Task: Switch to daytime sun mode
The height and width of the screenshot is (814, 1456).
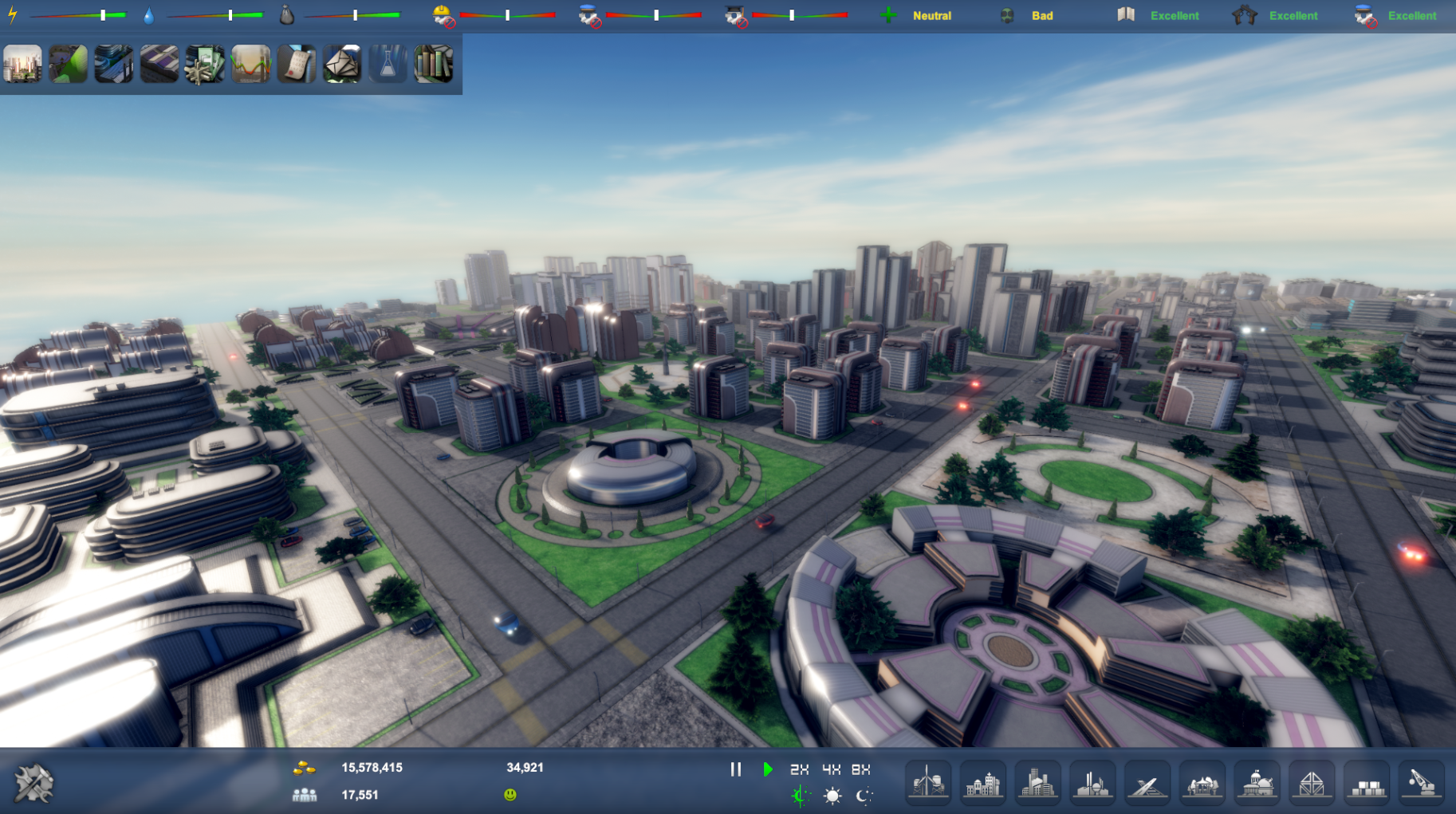Action: (x=832, y=796)
